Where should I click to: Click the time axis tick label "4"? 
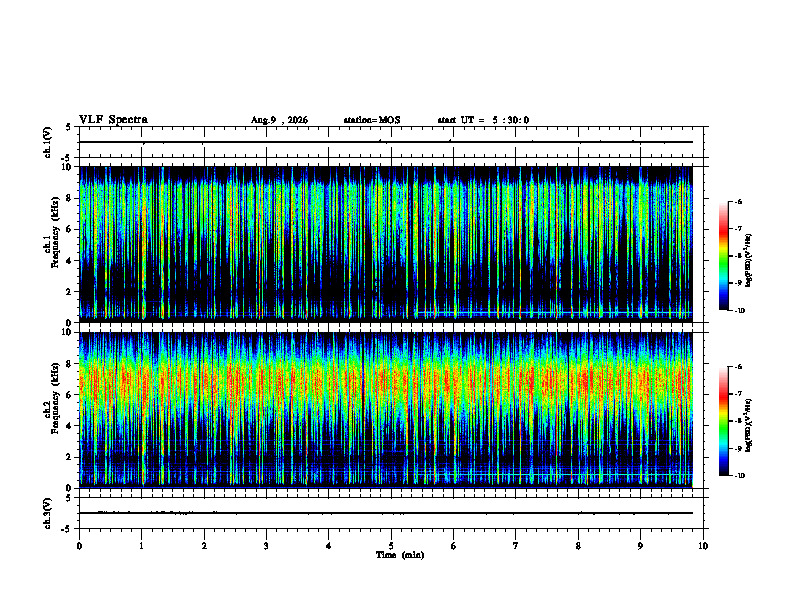click(x=329, y=546)
